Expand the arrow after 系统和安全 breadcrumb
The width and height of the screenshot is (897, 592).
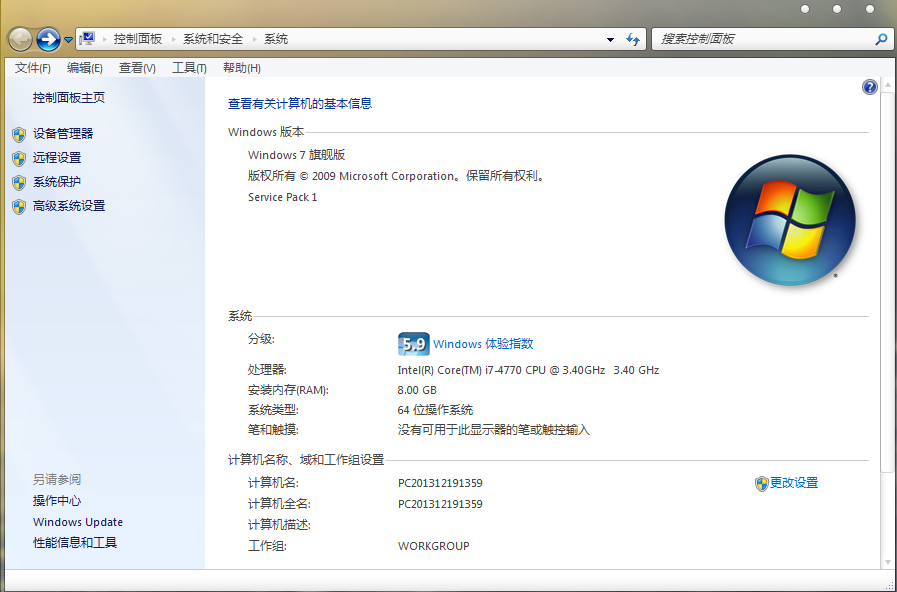255,39
